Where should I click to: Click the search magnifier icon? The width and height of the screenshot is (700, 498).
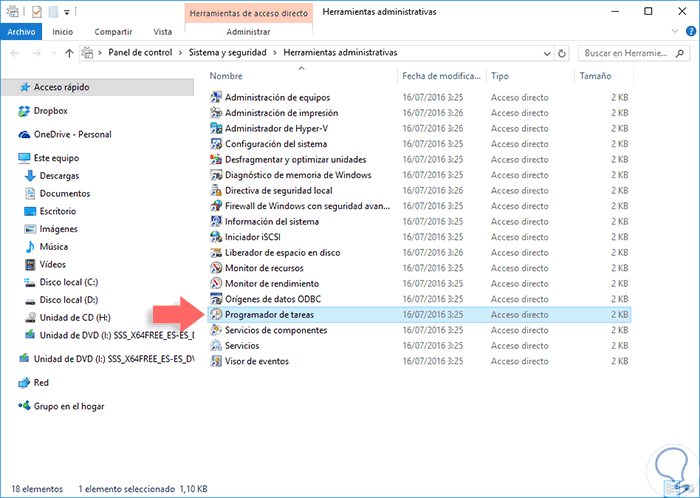click(x=679, y=54)
